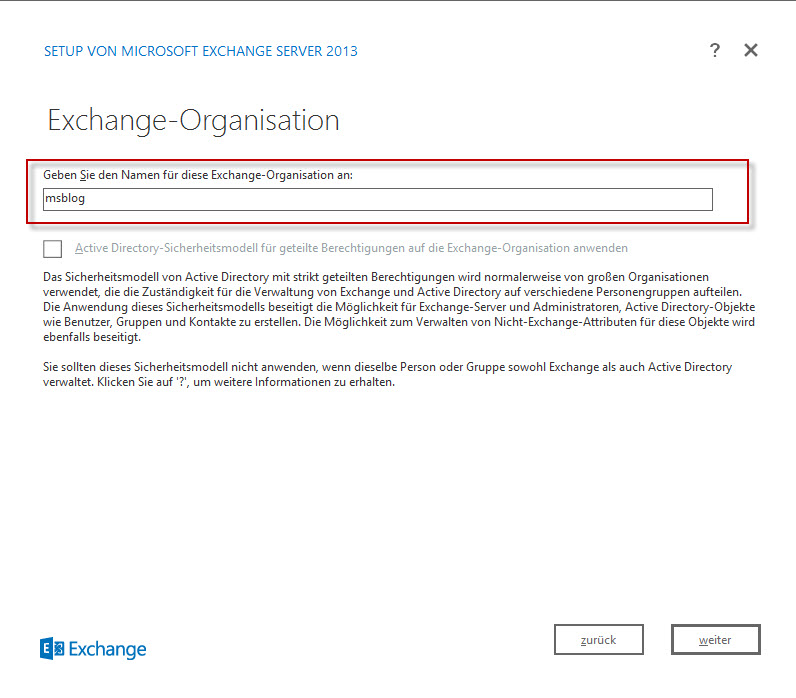Enable the Active Directory split permissions checkbox
The width and height of the screenshot is (796, 698).
point(53,249)
